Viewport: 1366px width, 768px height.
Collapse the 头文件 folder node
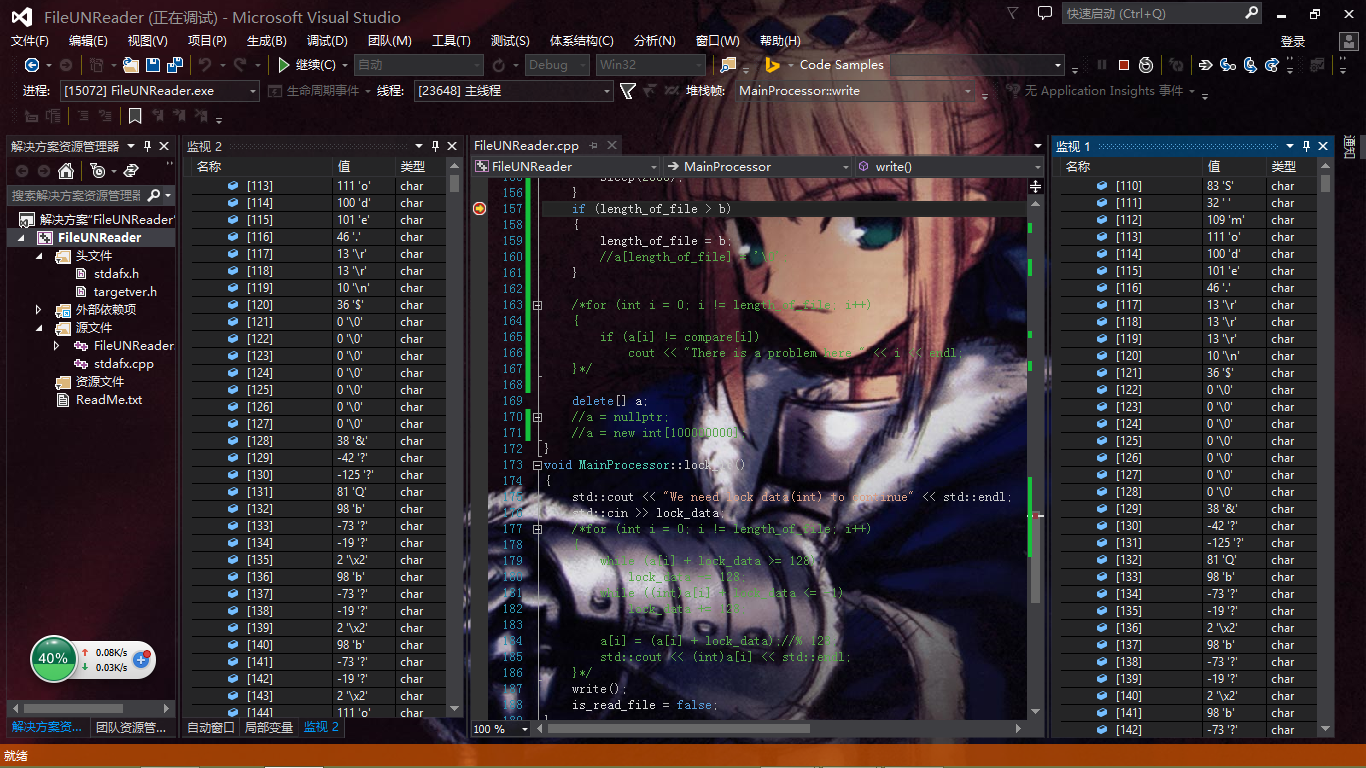pos(39,256)
